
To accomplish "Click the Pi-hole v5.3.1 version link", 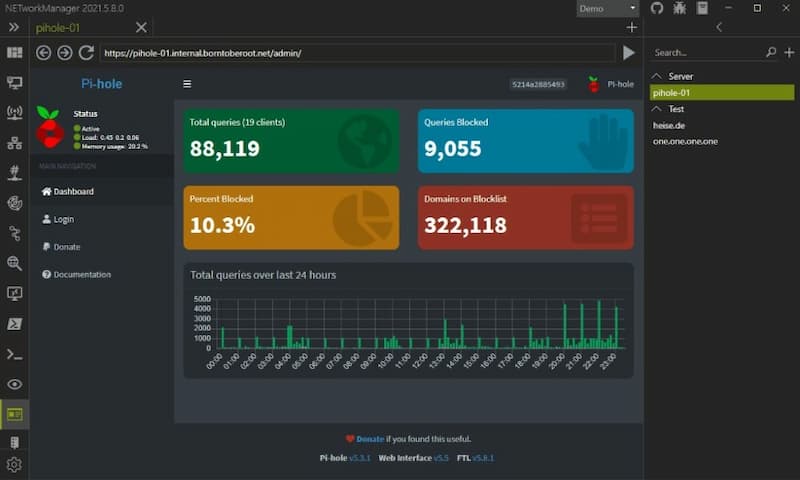I will click(x=360, y=458).
